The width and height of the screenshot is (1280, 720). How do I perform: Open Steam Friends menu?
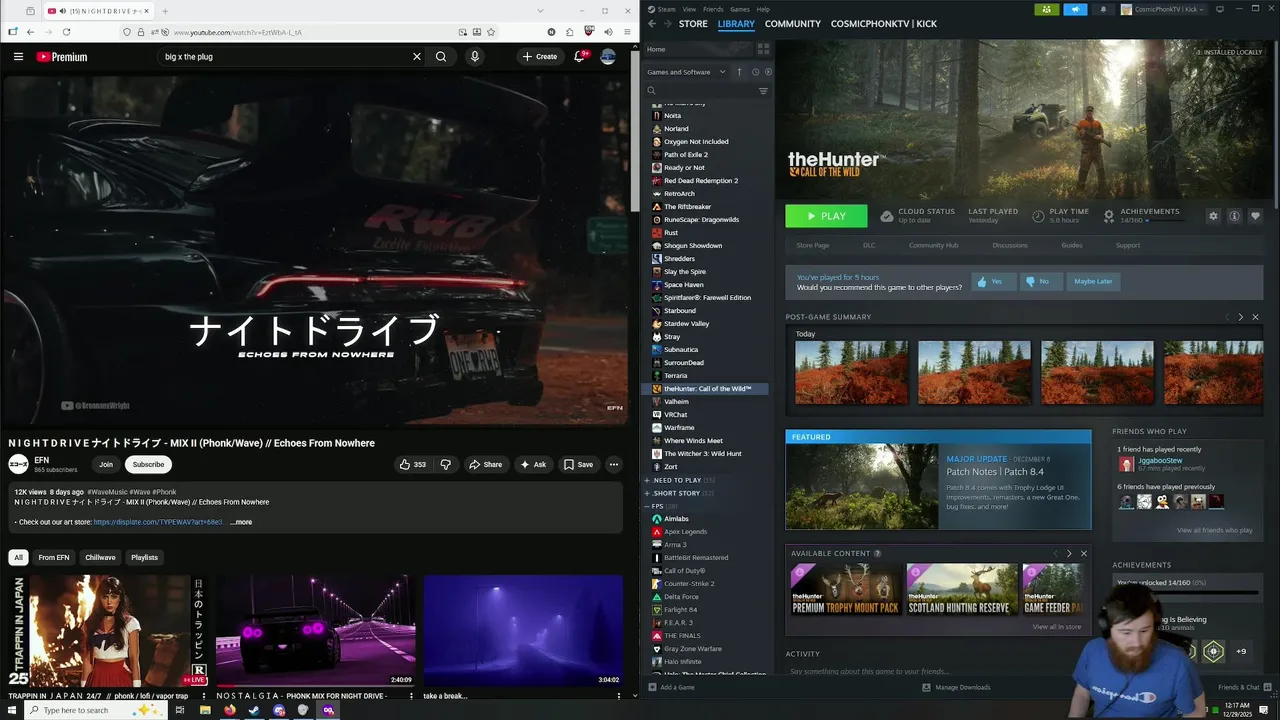point(713,9)
